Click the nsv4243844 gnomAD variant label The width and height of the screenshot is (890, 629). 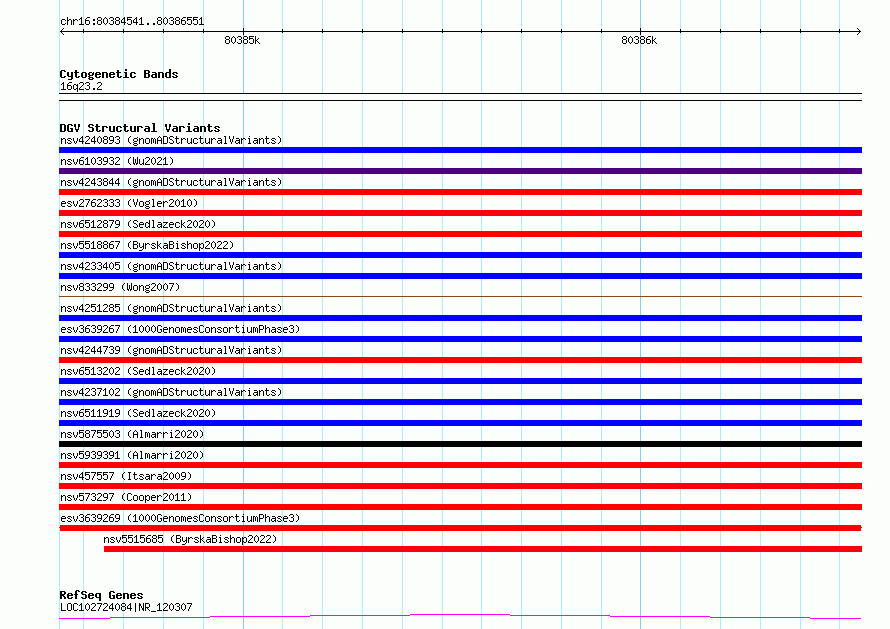tap(171, 182)
